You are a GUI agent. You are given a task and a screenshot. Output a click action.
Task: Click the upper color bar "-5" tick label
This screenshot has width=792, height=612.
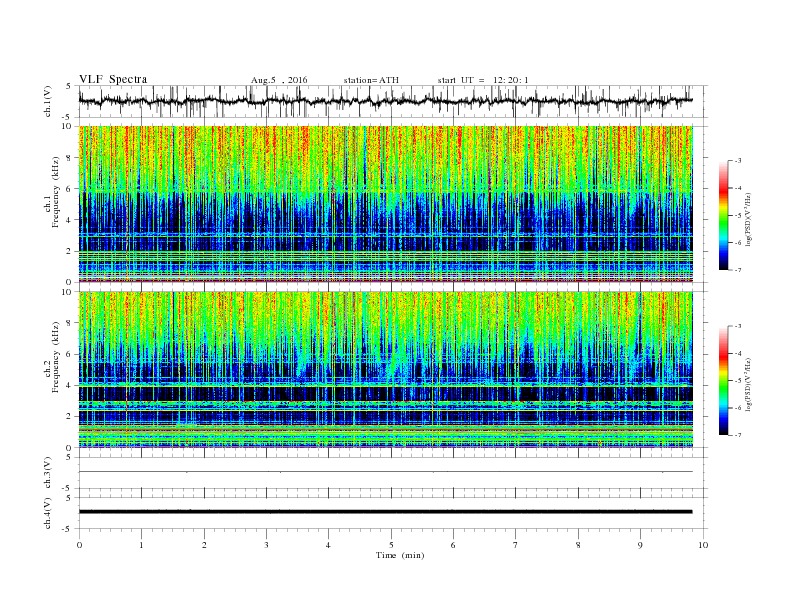(738, 216)
